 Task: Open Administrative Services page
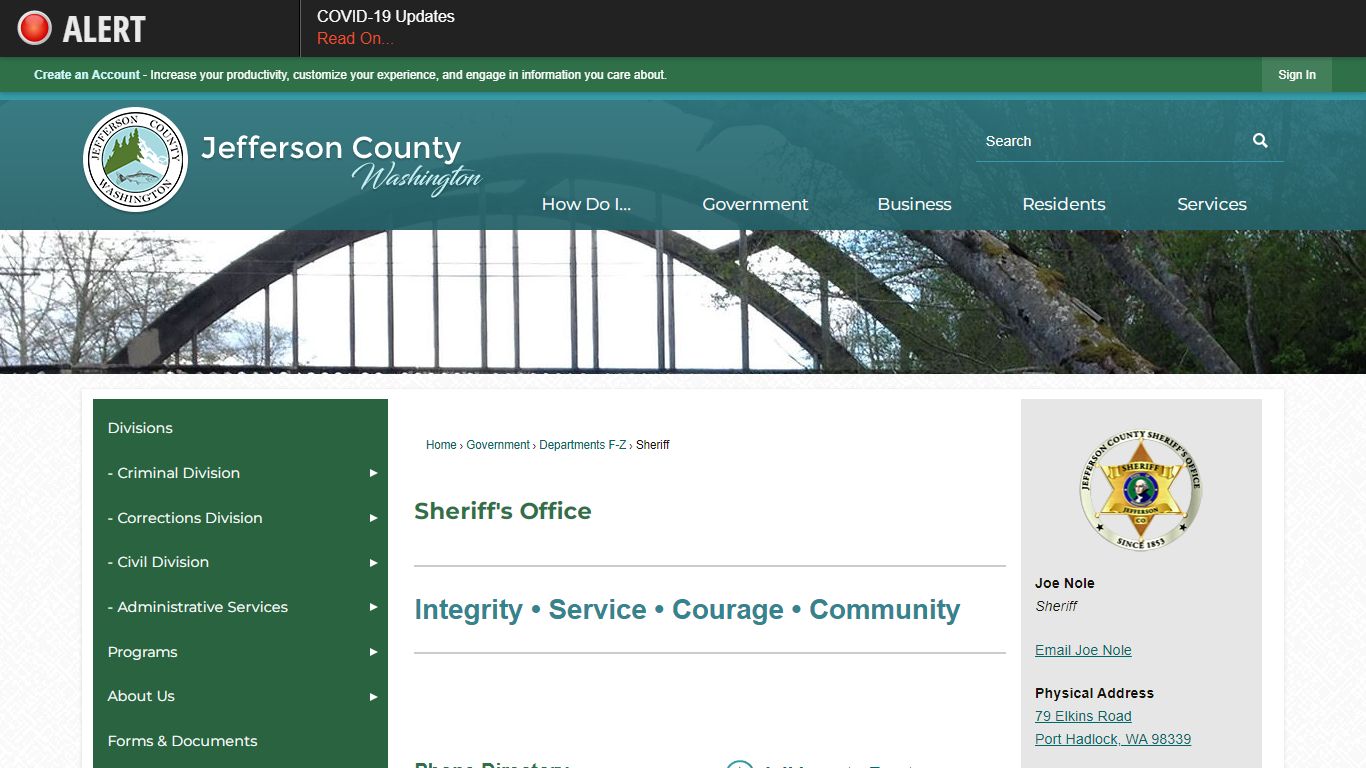pyautogui.click(x=197, y=607)
